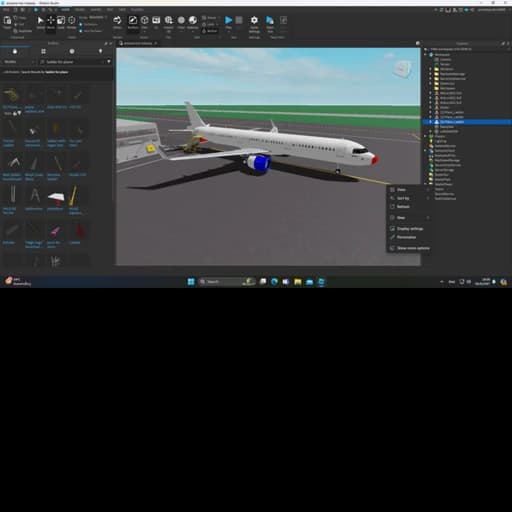The width and height of the screenshot is (512, 512).
Task: Pin the Explorer panel
Action: coord(503,44)
